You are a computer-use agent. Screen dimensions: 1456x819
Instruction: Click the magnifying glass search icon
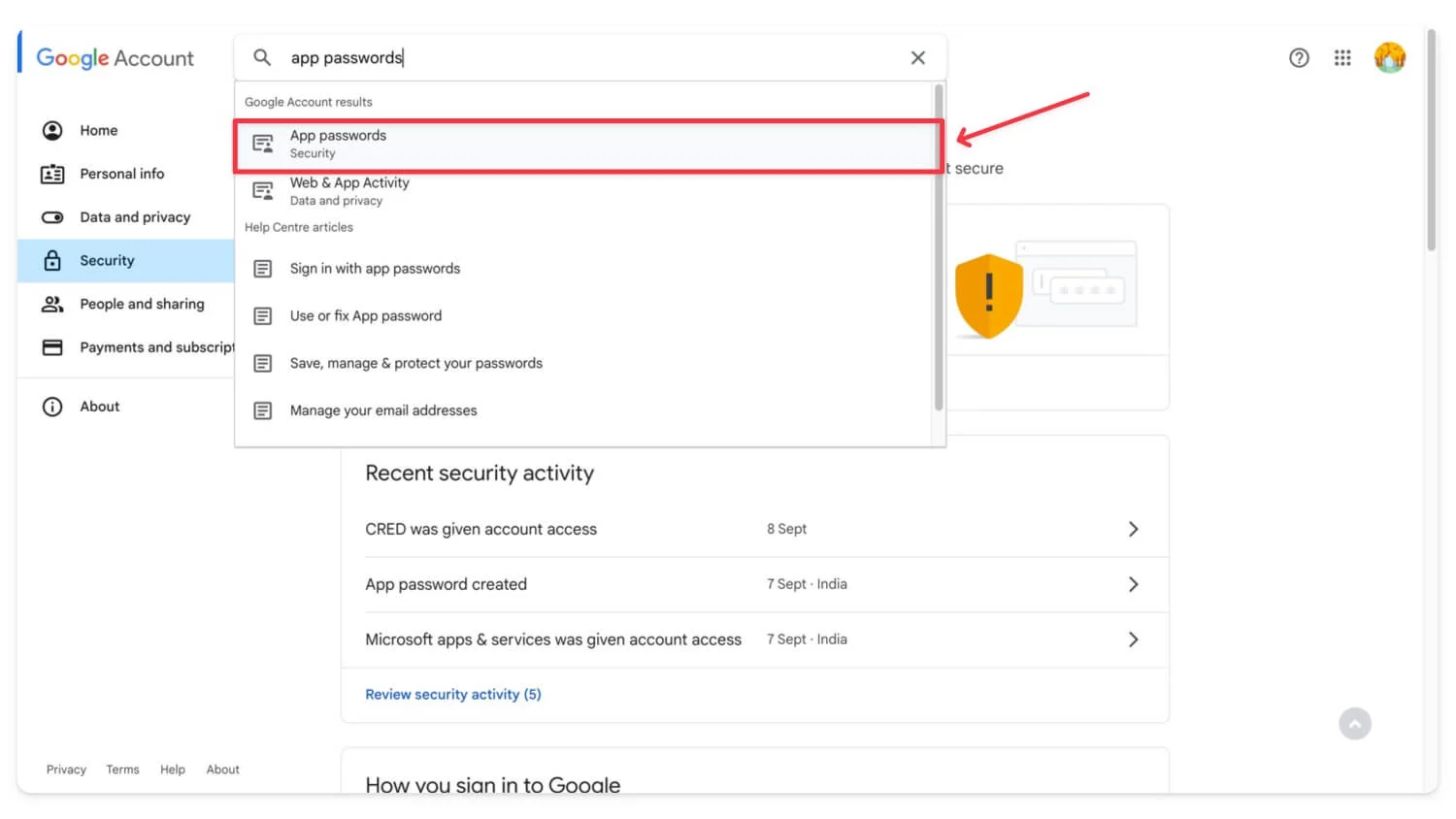pos(262,58)
